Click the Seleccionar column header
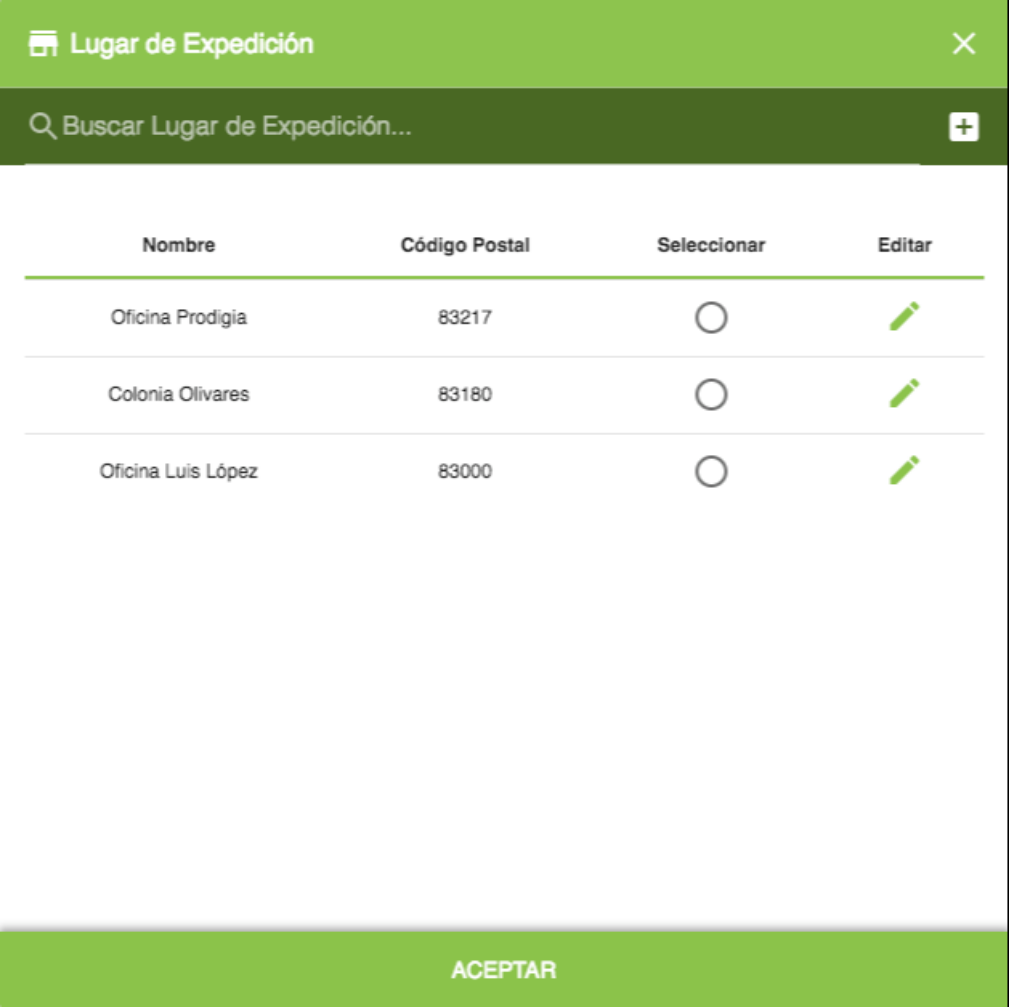The image size is (1009, 1007). click(x=711, y=245)
